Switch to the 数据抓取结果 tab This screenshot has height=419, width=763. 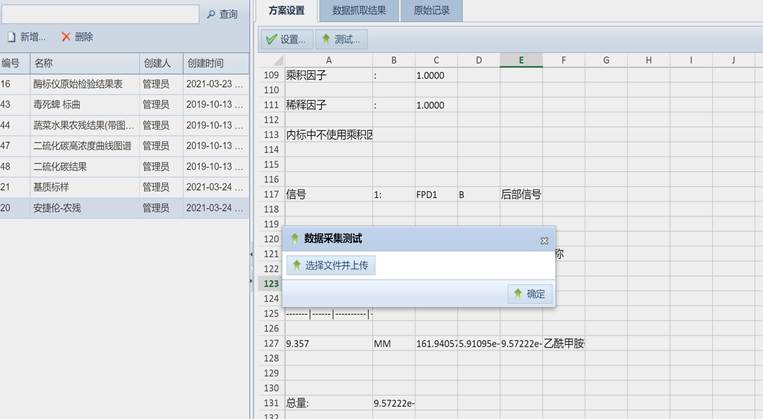pos(359,11)
